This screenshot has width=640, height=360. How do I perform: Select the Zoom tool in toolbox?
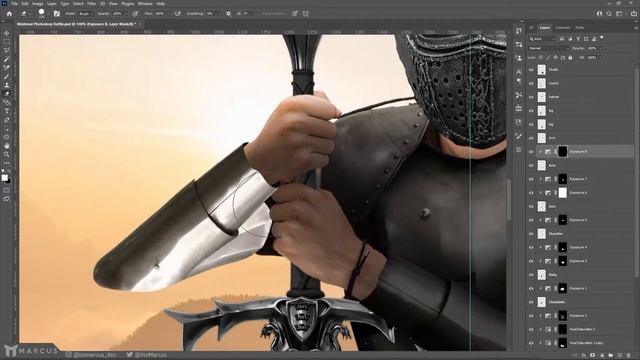click(7, 155)
